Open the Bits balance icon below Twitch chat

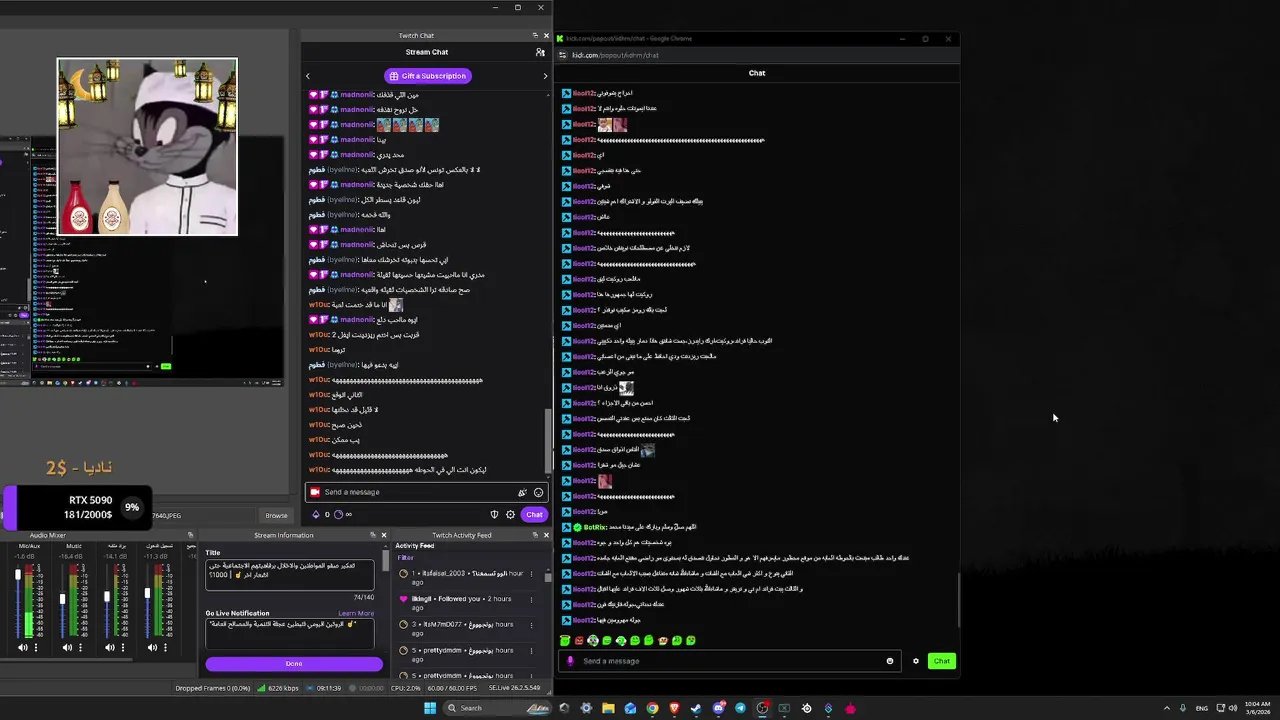tap(316, 515)
